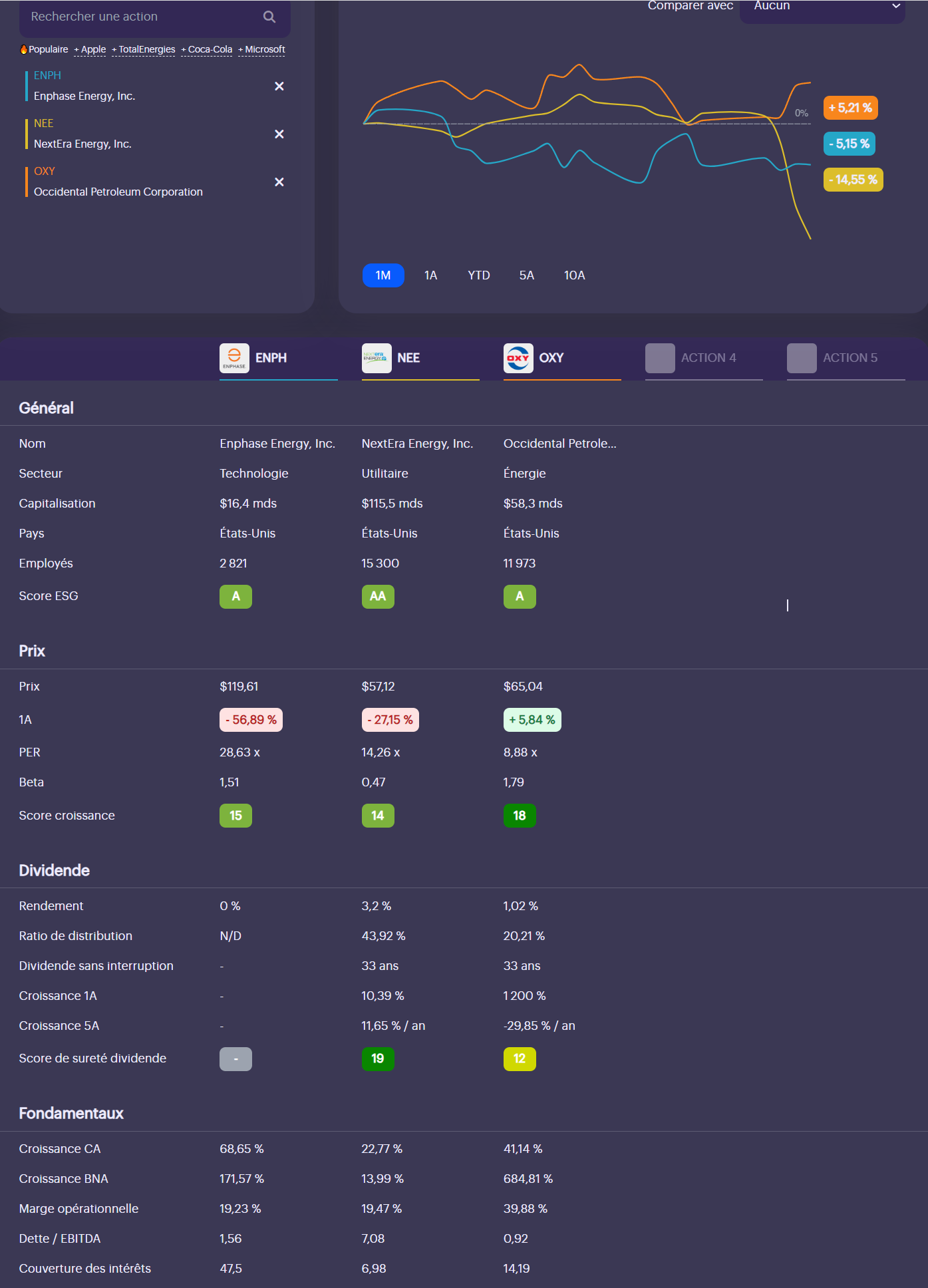Click the Occidental Petrole... name cell

click(x=560, y=444)
